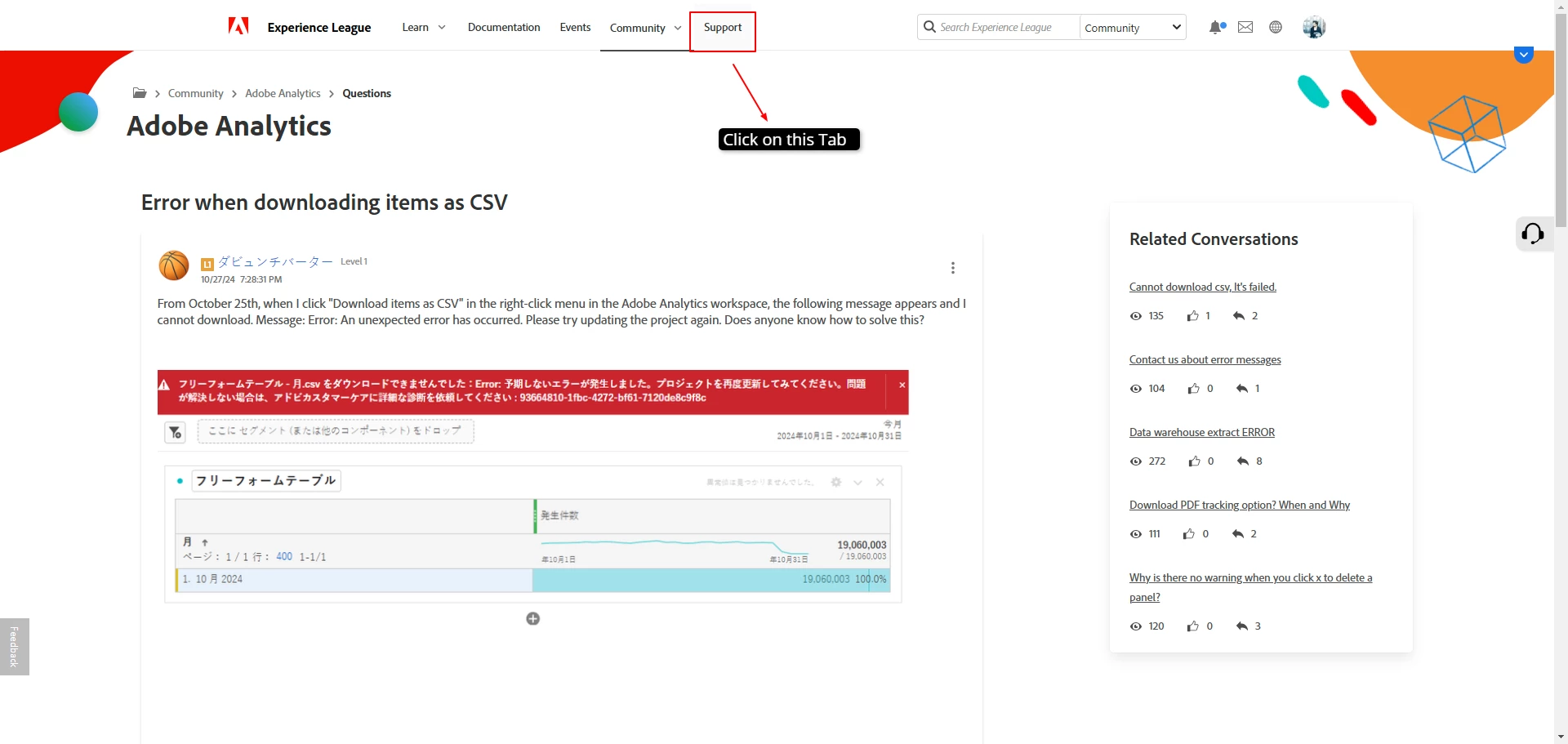Click the author's Level 1 rank badge icon
The width and height of the screenshot is (1568, 744).
(207, 264)
